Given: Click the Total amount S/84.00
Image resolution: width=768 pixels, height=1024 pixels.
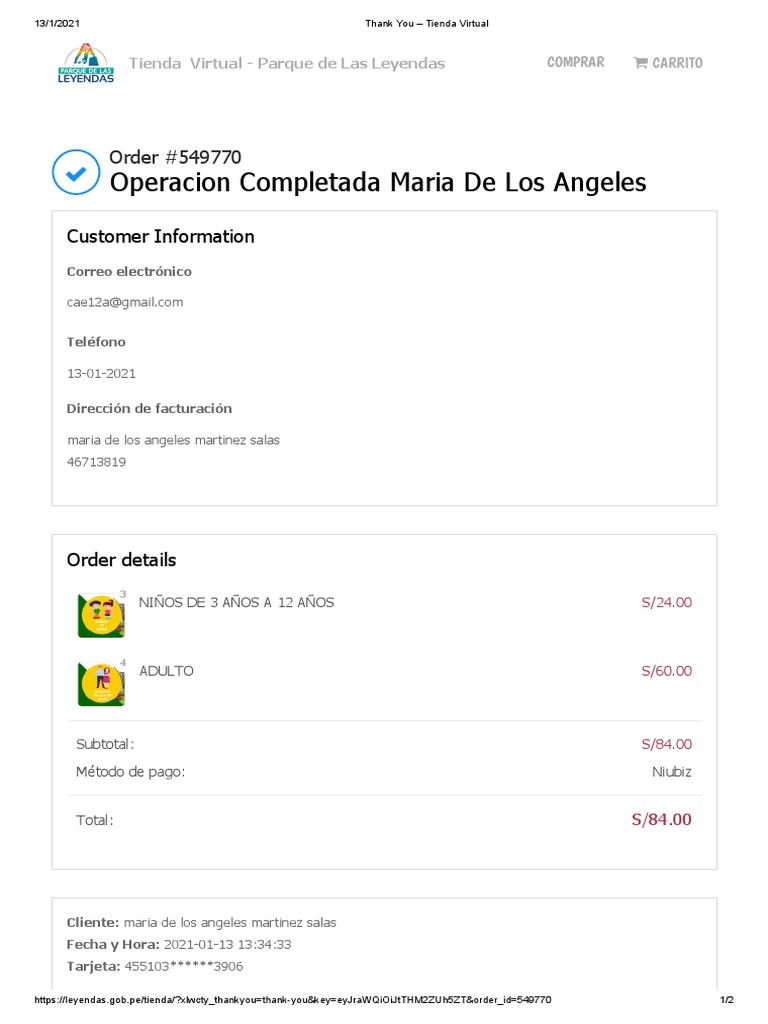Looking at the screenshot, I should tap(661, 820).
